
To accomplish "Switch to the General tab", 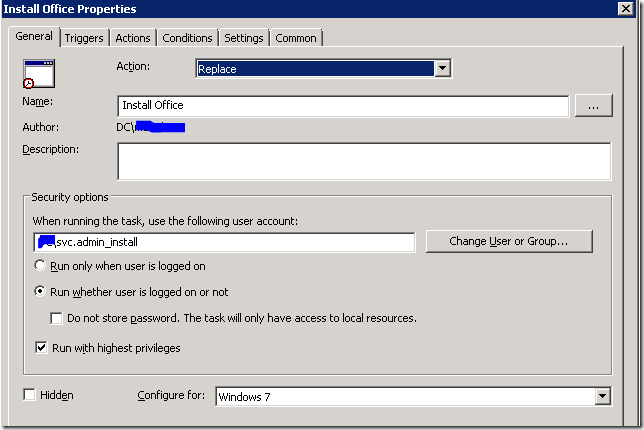I will [34, 37].
